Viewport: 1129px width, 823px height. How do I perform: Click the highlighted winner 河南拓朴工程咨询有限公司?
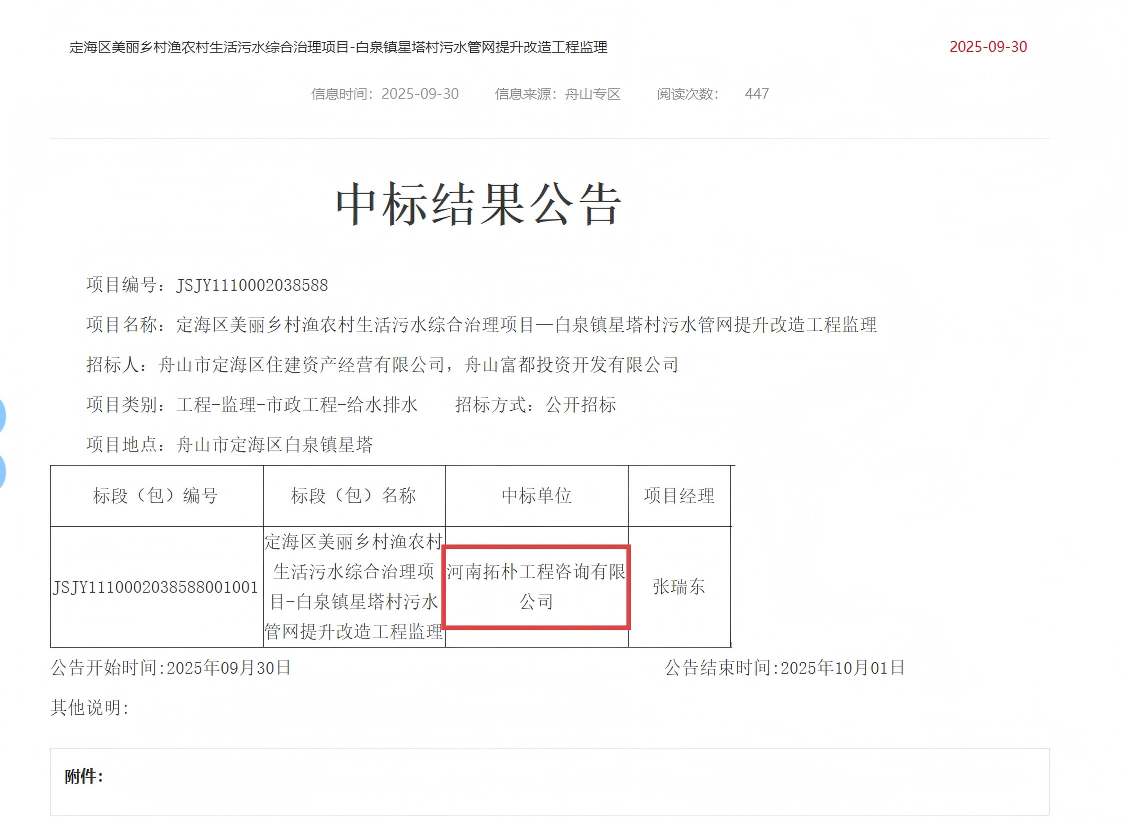pos(536,587)
